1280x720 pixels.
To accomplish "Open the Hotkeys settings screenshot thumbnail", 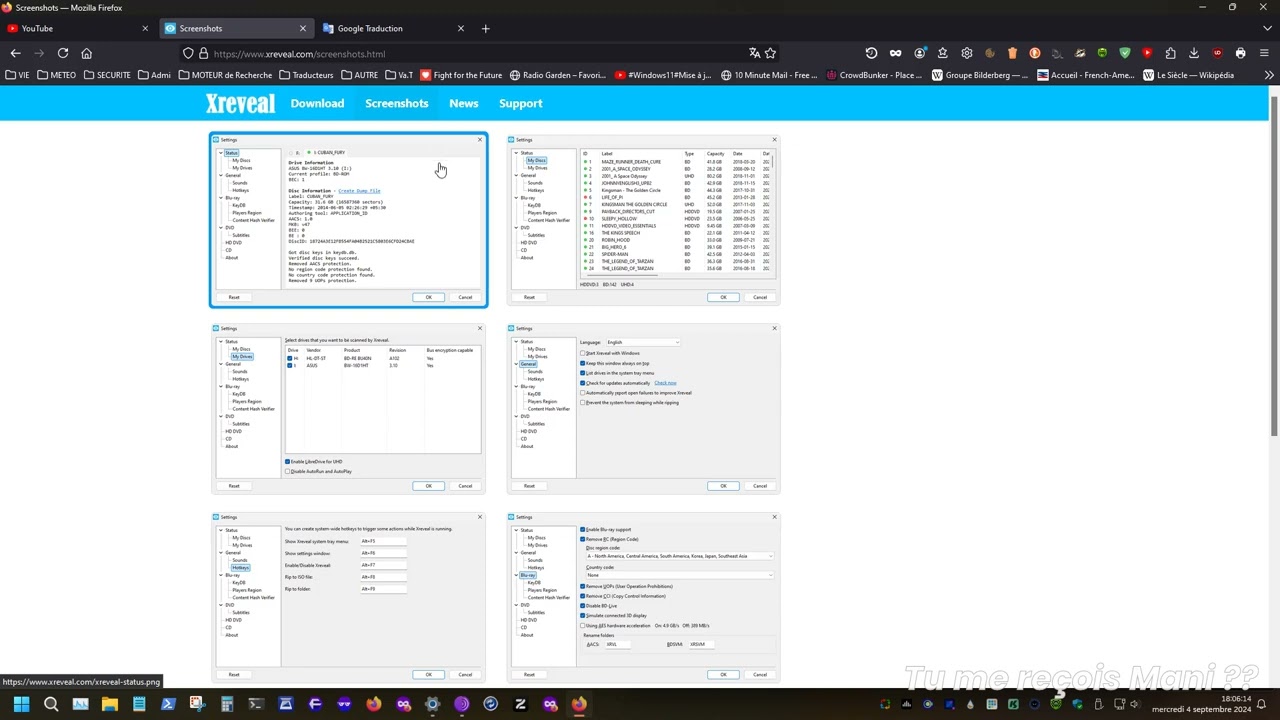I will (349, 597).
